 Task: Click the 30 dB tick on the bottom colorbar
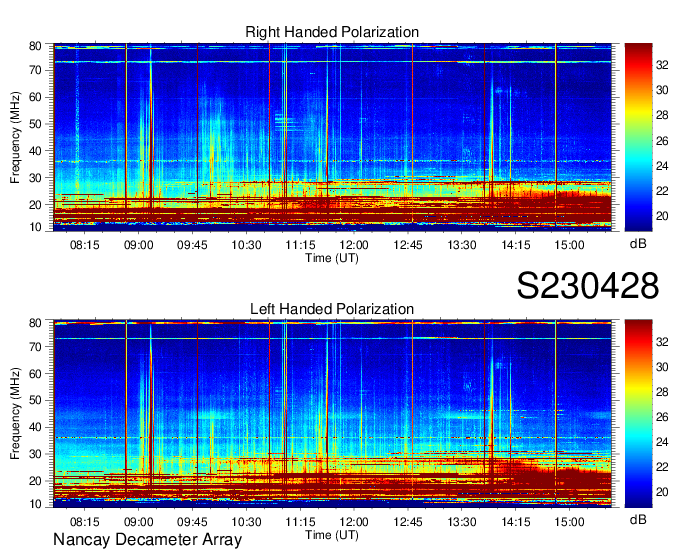662,367
